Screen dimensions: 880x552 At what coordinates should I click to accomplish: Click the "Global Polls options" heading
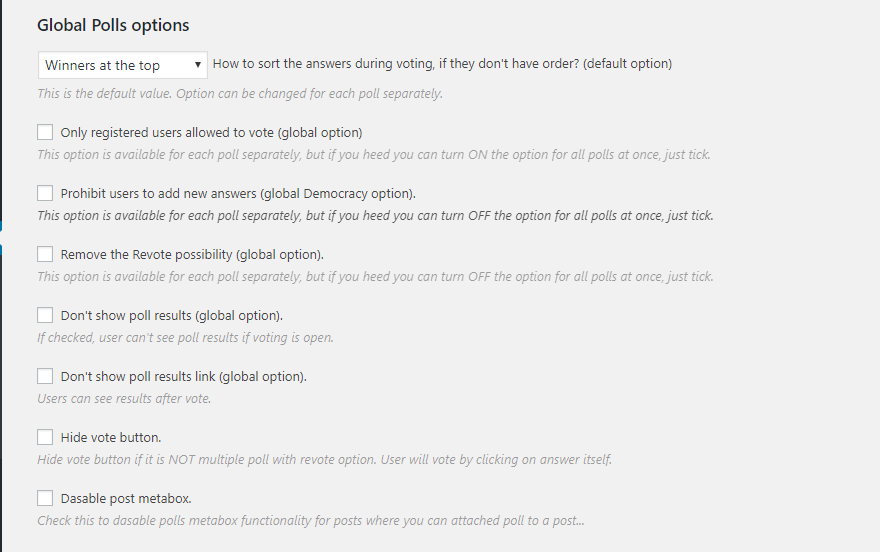point(113,25)
